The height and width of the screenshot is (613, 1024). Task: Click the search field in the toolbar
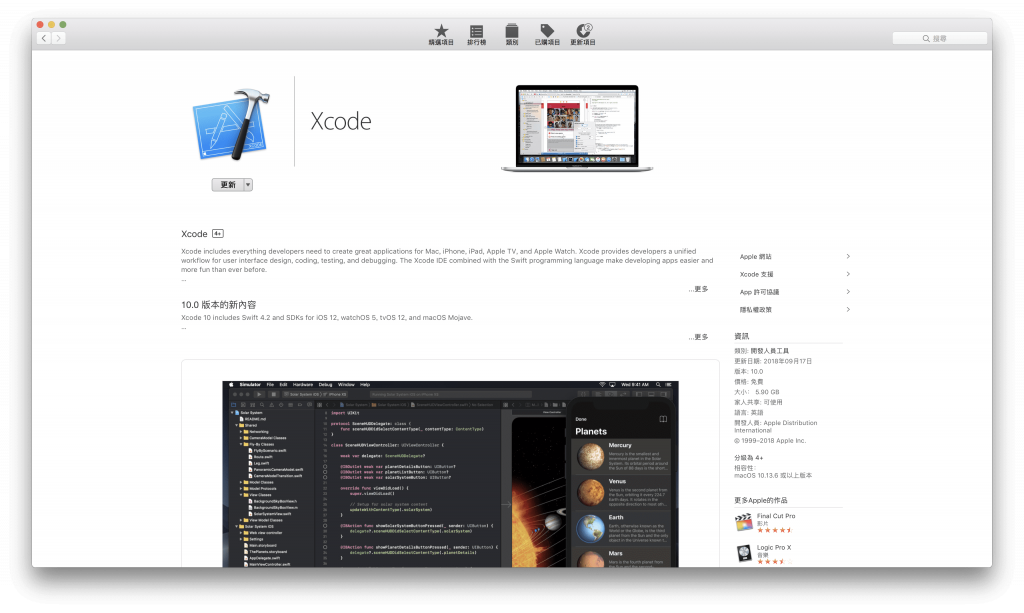939,39
